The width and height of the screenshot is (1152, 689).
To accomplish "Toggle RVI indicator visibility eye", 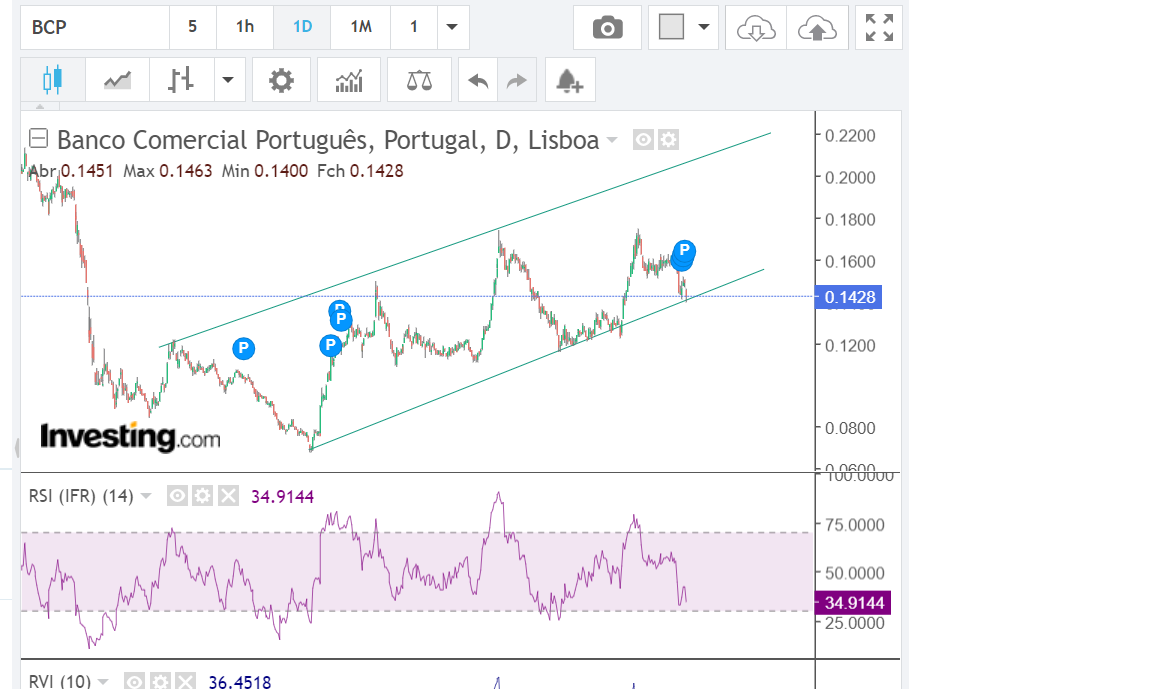I will pyautogui.click(x=134, y=682).
